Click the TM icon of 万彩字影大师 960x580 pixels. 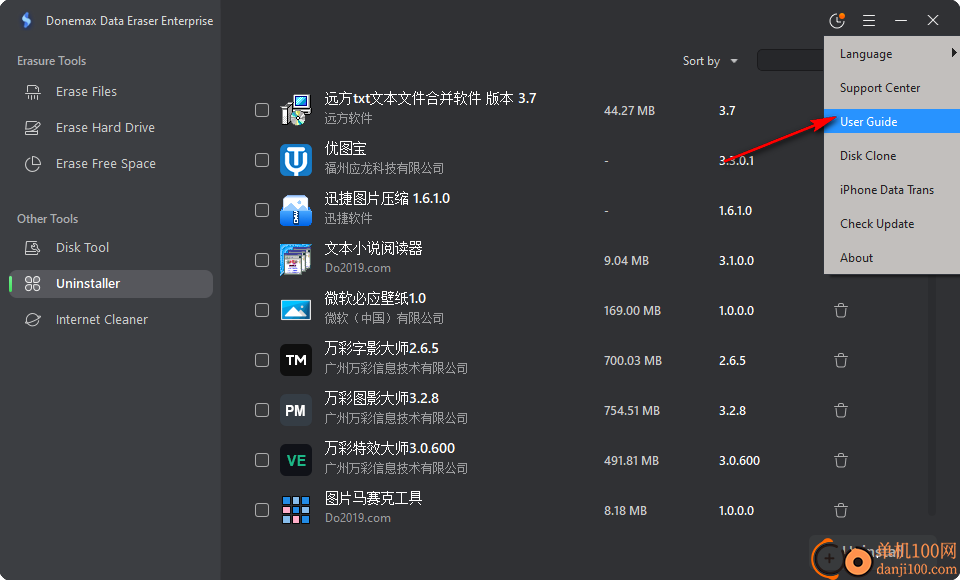tap(296, 360)
